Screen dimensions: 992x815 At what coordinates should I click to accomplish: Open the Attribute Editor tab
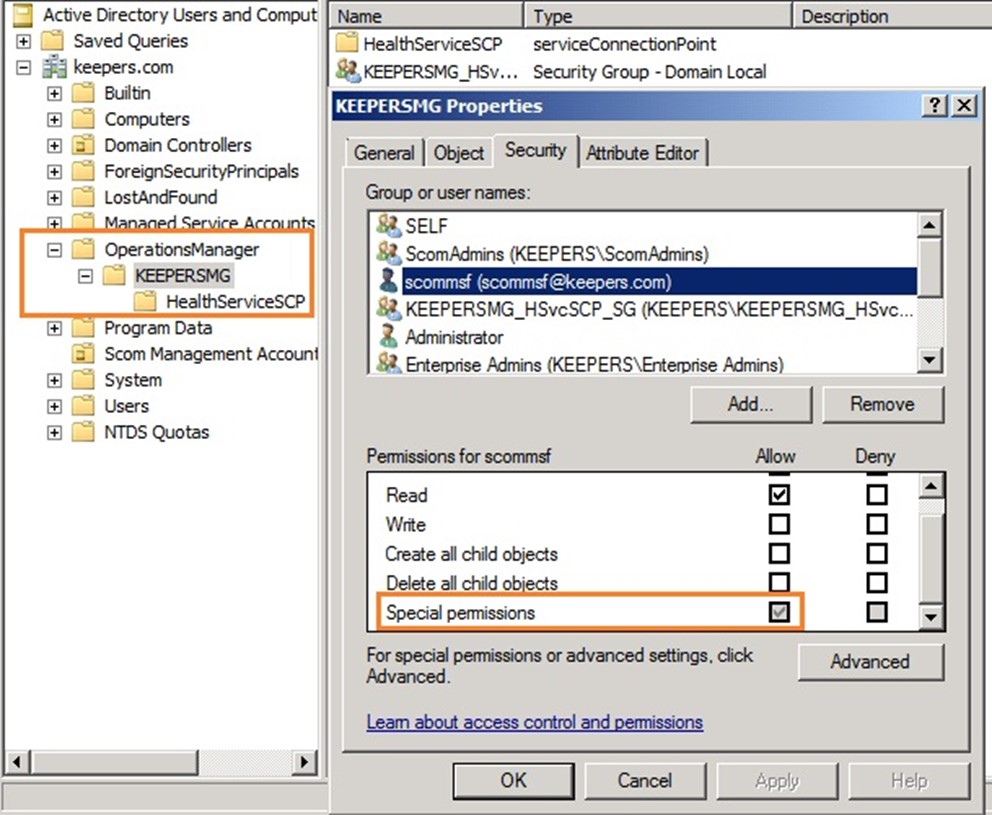642,152
